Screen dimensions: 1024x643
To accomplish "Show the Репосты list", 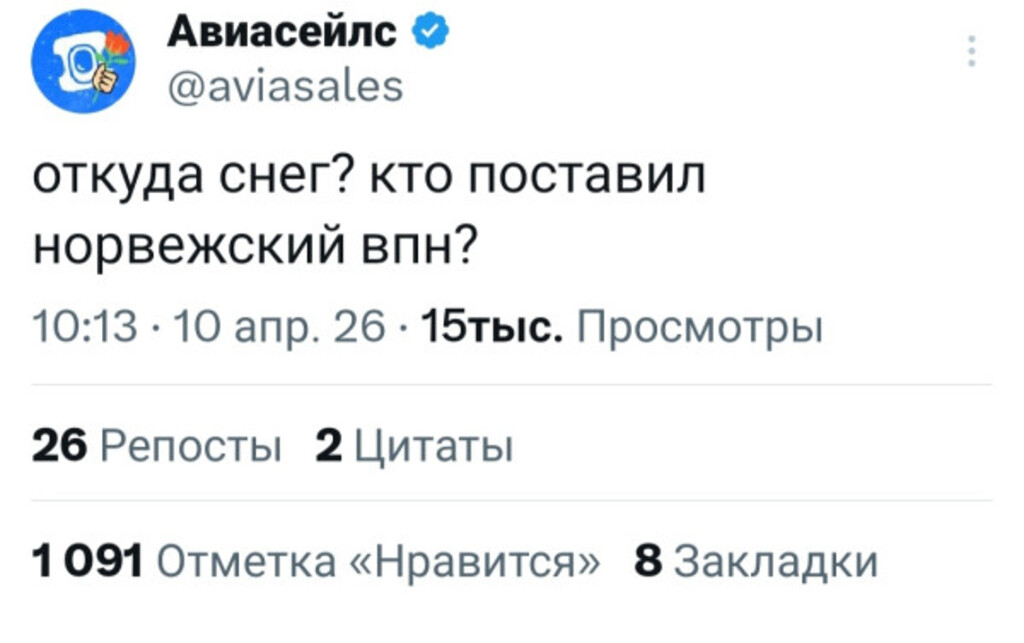I will [187, 444].
